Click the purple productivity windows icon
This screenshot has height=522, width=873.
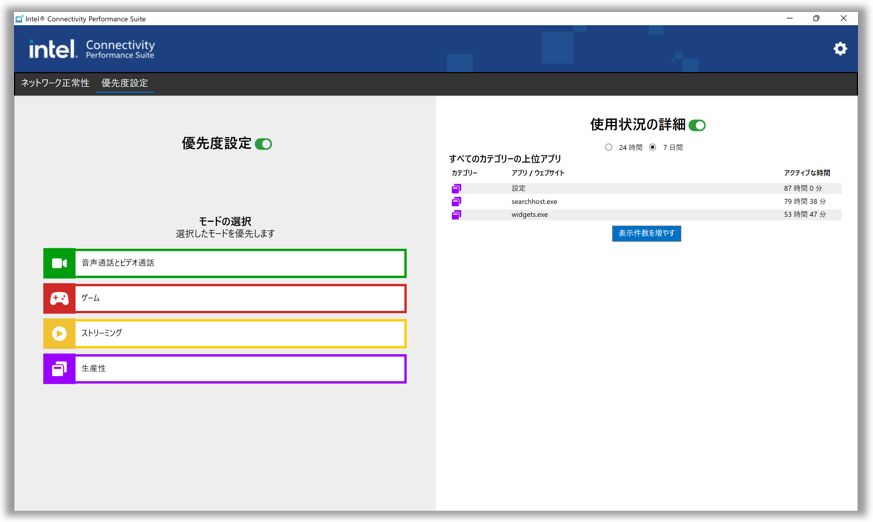tap(59, 368)
